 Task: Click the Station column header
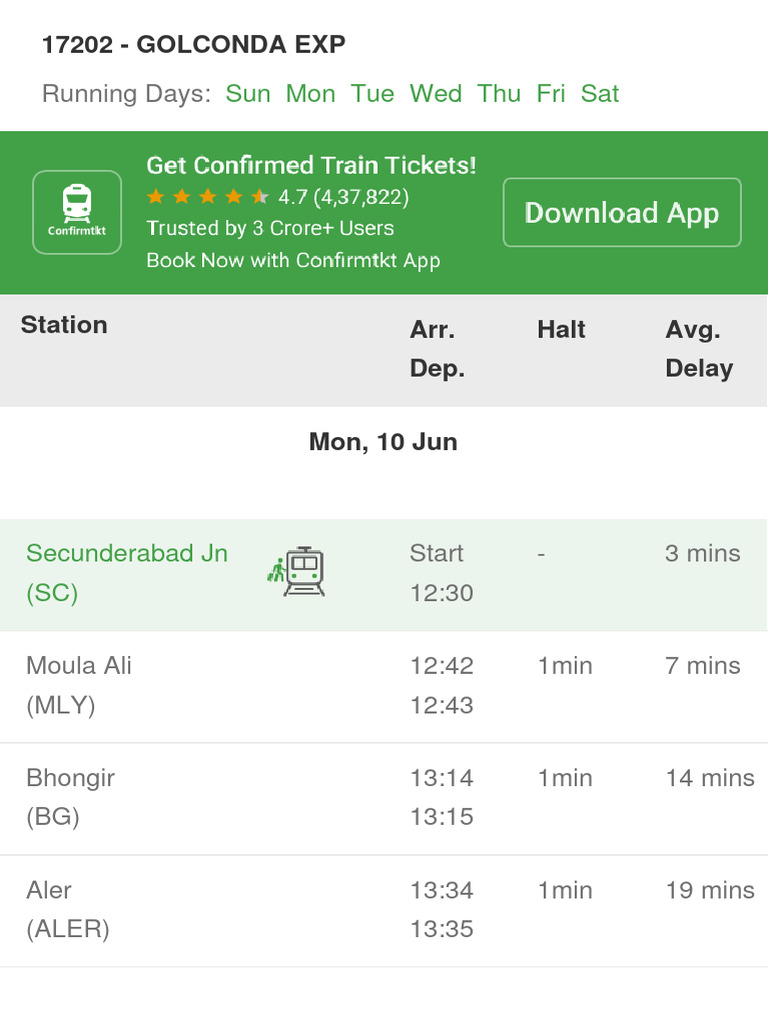[64, 325]
